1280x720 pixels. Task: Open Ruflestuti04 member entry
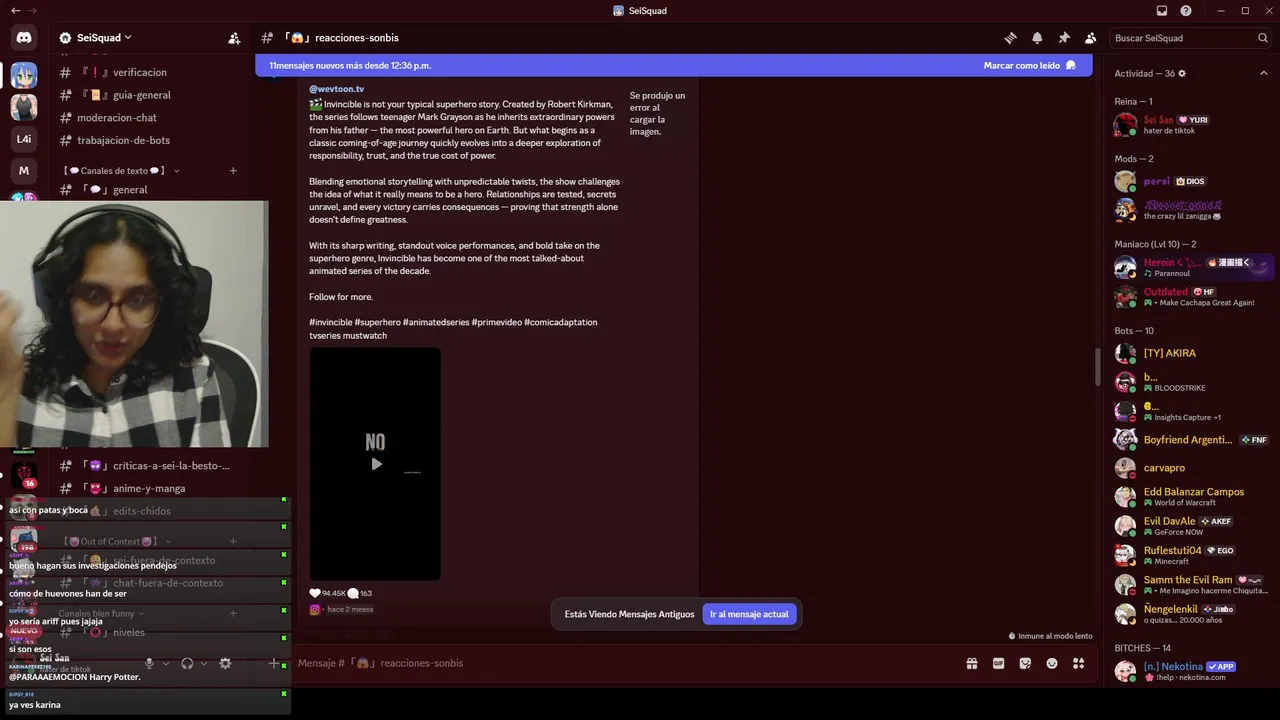point(1193,555)
